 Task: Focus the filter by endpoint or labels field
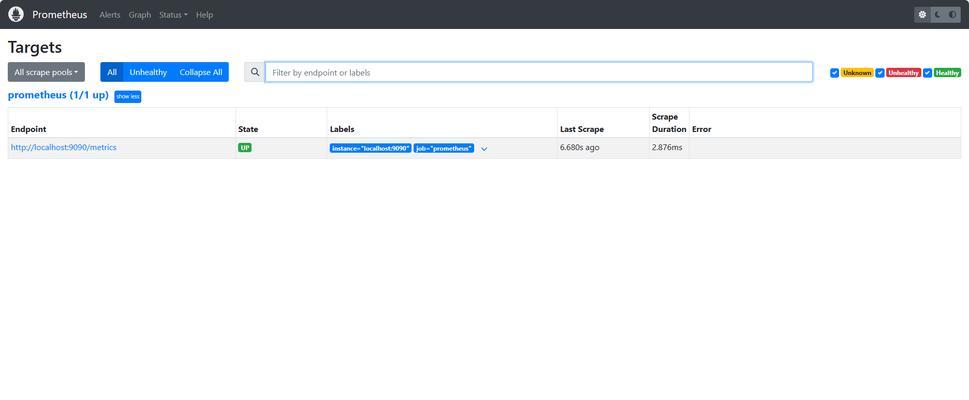(x=539, y=72)
